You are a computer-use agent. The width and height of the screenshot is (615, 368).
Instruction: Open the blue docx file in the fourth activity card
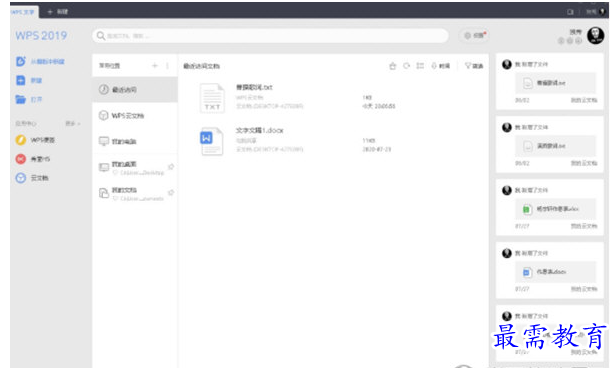(555, 271)
